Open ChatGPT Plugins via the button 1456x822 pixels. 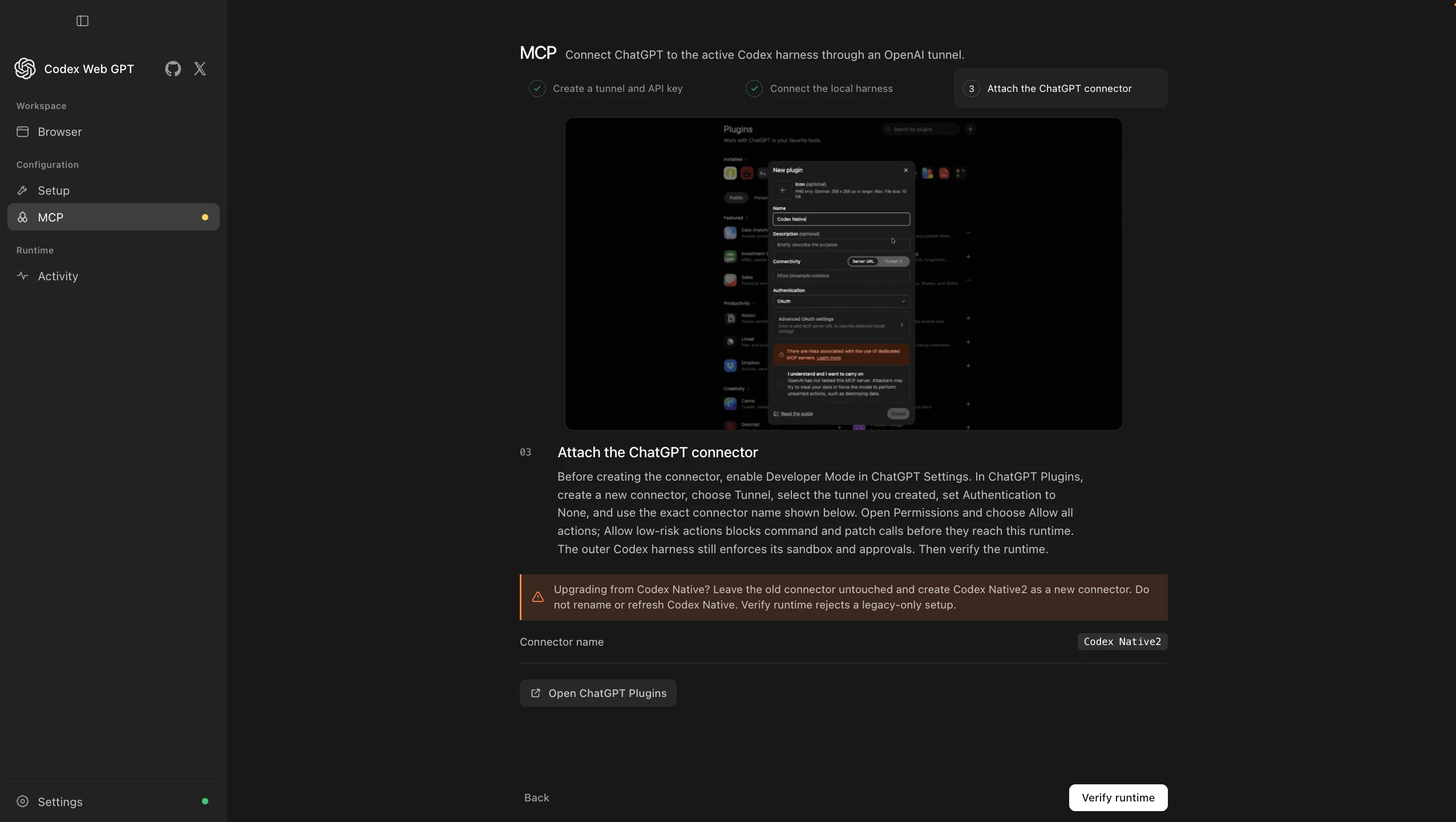coord(598,693)
